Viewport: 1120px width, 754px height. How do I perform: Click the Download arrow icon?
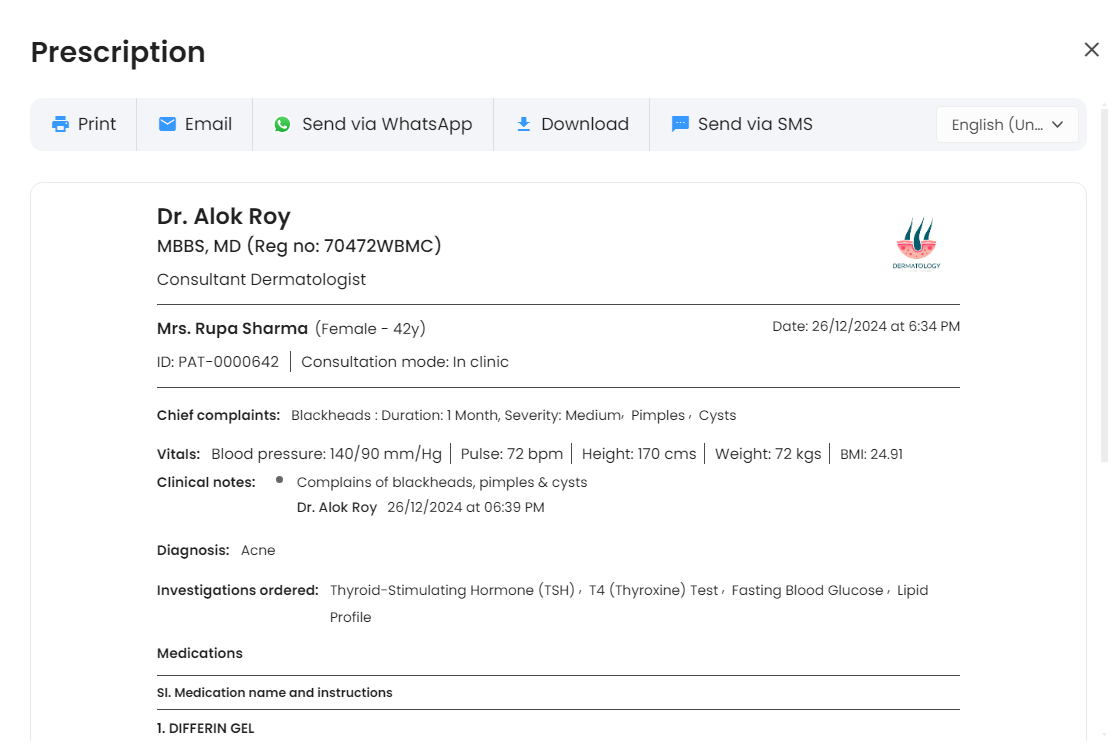point(523,124)
